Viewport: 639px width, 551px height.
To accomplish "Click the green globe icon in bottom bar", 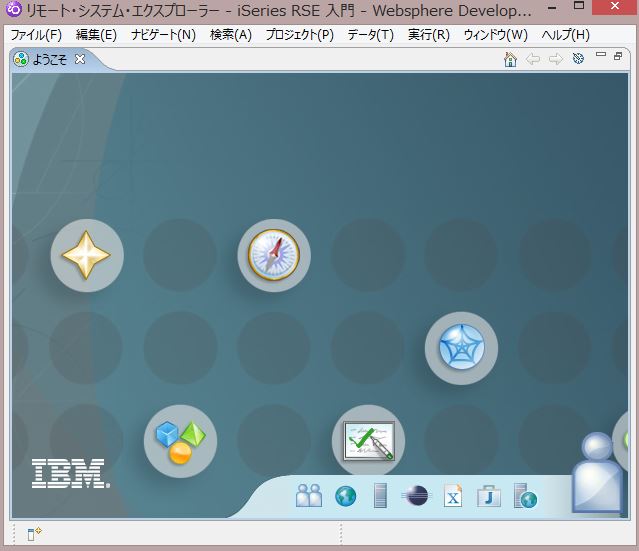I will coord(346,496).
